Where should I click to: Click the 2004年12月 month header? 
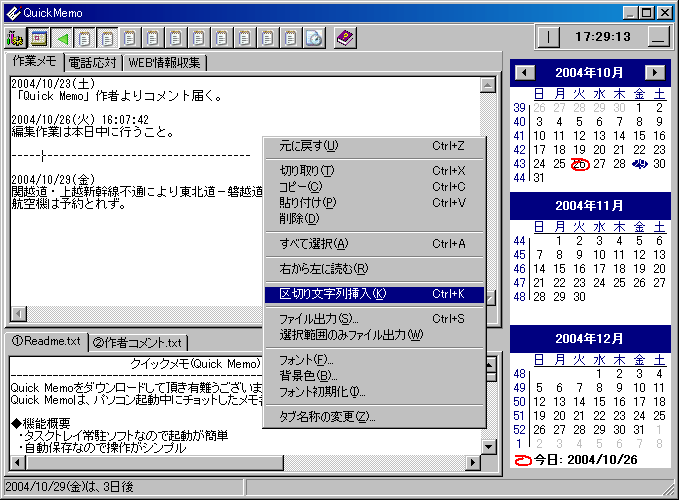(589, 338)
